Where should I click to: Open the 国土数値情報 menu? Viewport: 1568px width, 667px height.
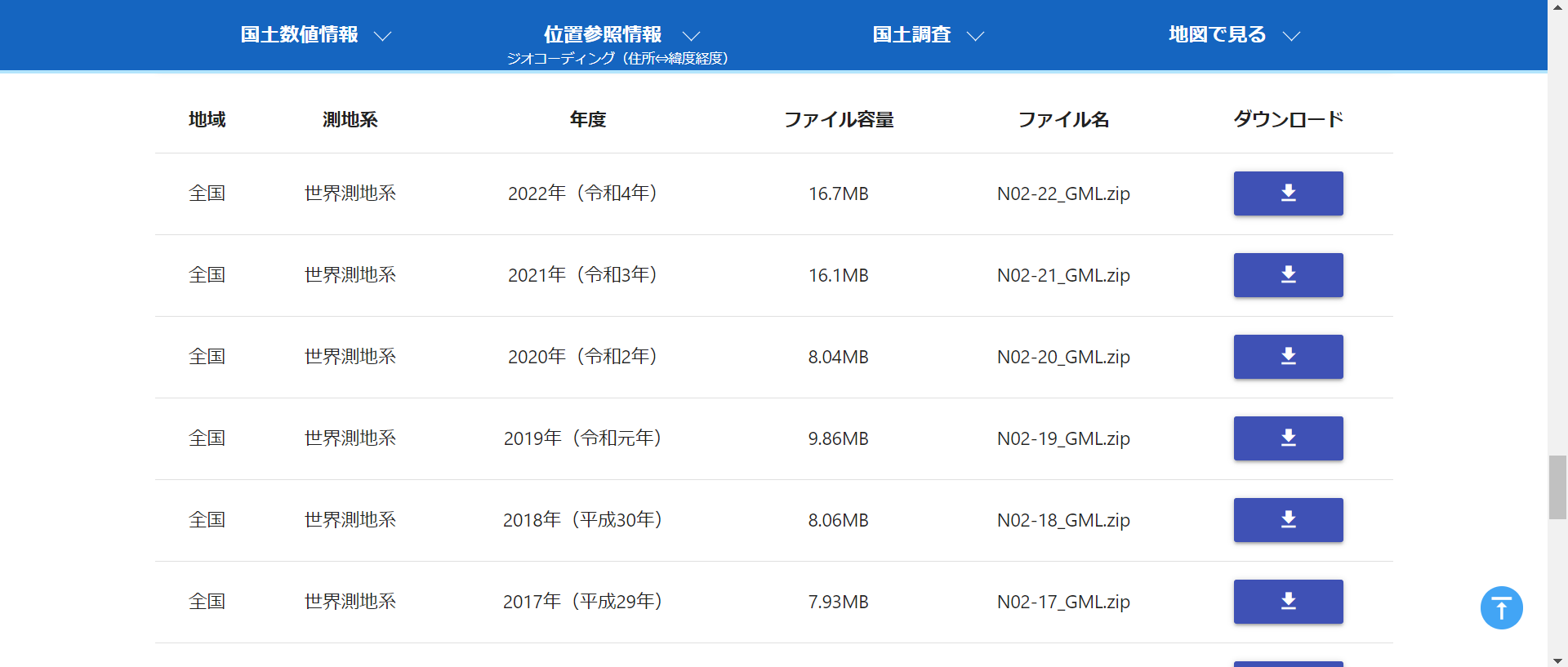tap(299, 34)
